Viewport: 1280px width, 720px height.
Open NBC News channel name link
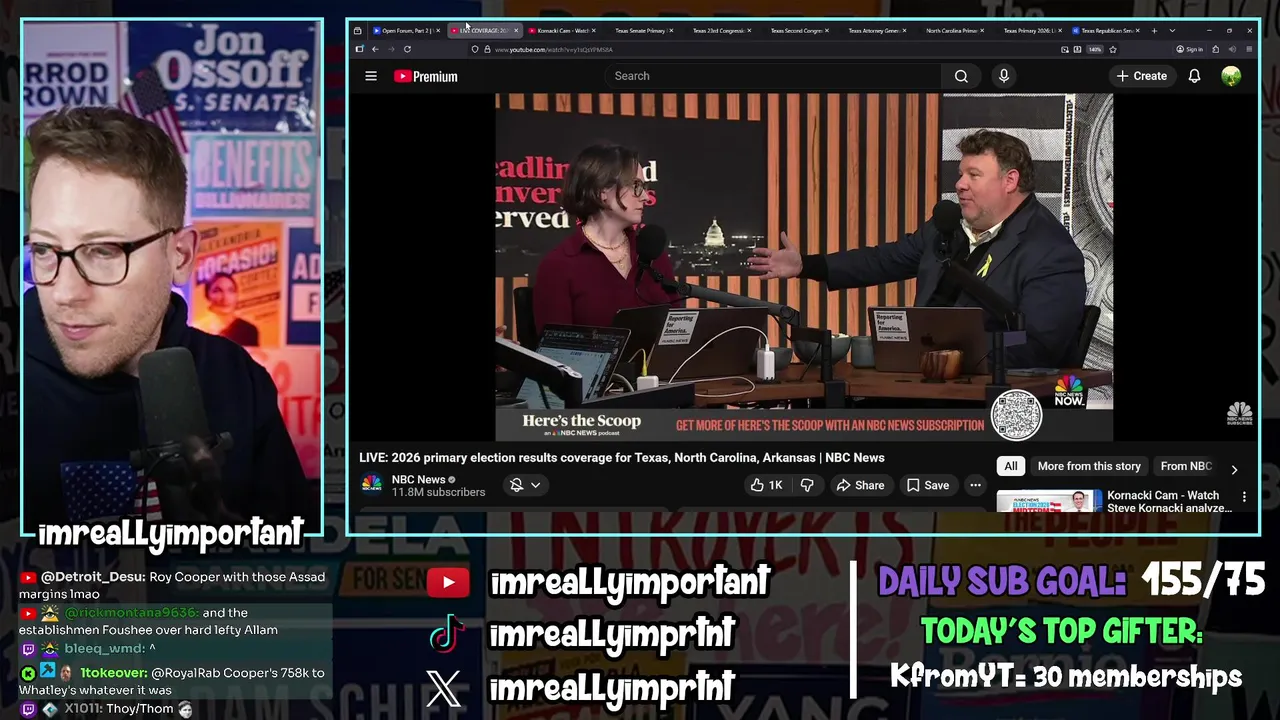pyautogui.click(x=418, y=479)
